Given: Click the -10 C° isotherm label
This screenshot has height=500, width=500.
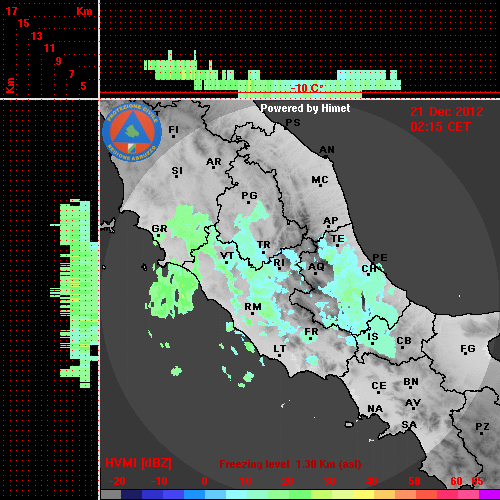Looking at the screenshot, I should pyautogui.click(x=307, y=88).
